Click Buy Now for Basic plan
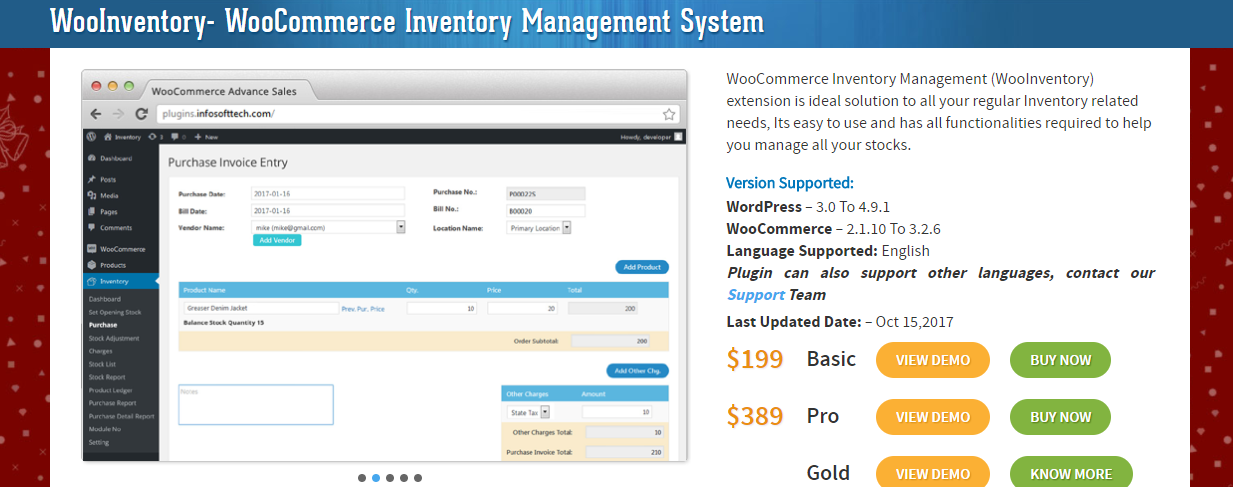1233x487 pixels. coord(1061,360)
